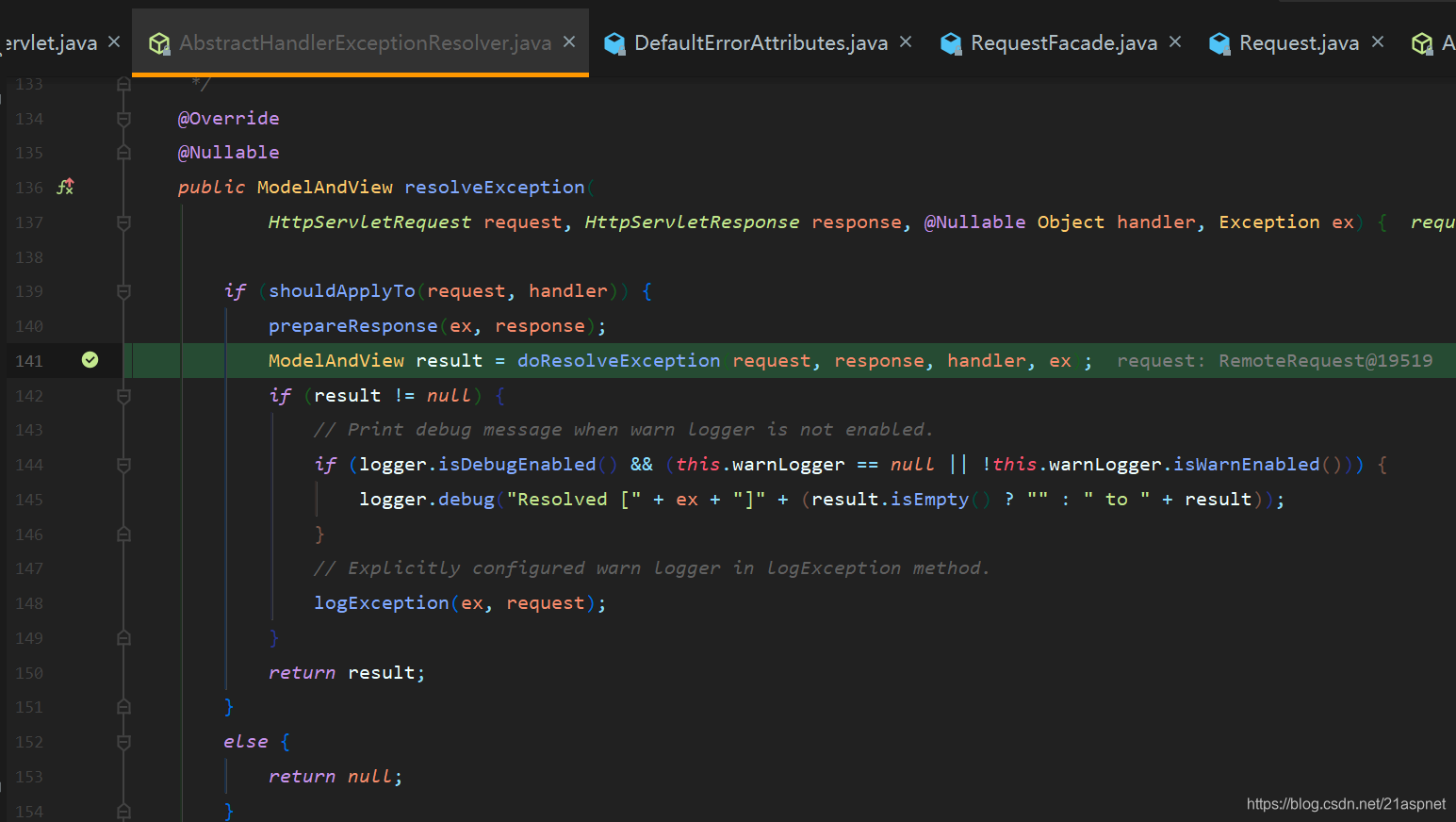Close the Request.java tab
This screenshot has height=822, width=1456.
click(1378, 42)
